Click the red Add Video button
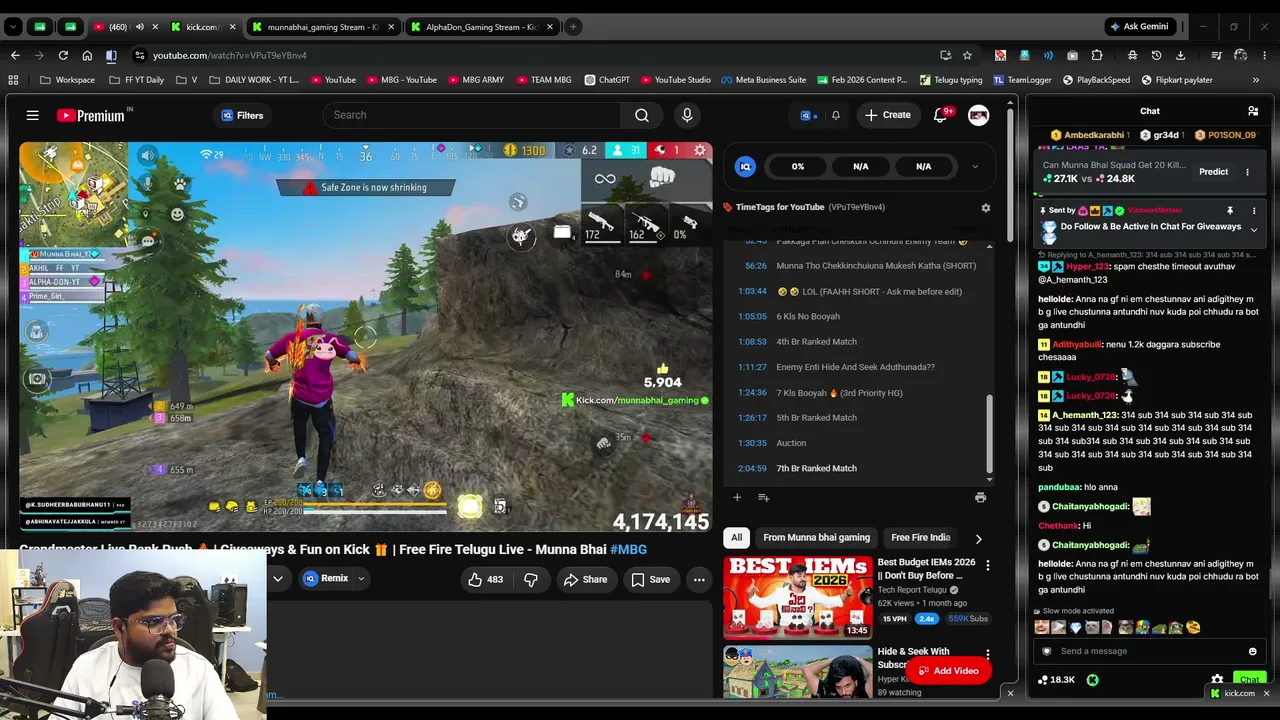Viewport: 1280px width, 720px height. (948, 671)
